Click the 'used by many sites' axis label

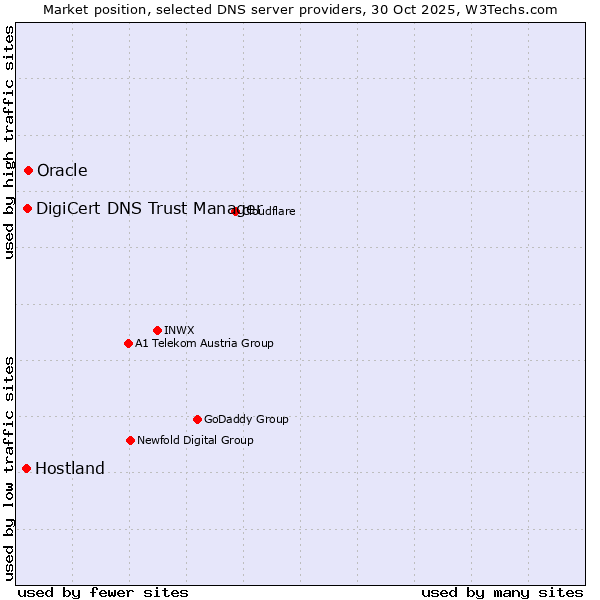point(502,592)
